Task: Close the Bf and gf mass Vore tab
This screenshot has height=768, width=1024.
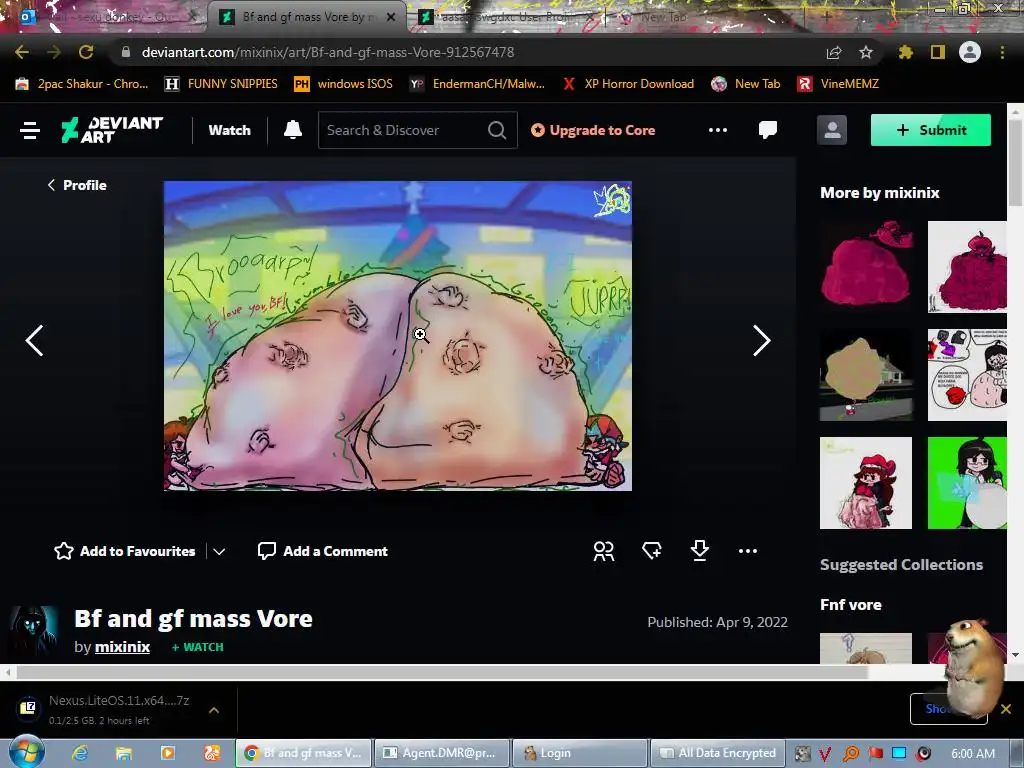Action: (x=391, y=17)
